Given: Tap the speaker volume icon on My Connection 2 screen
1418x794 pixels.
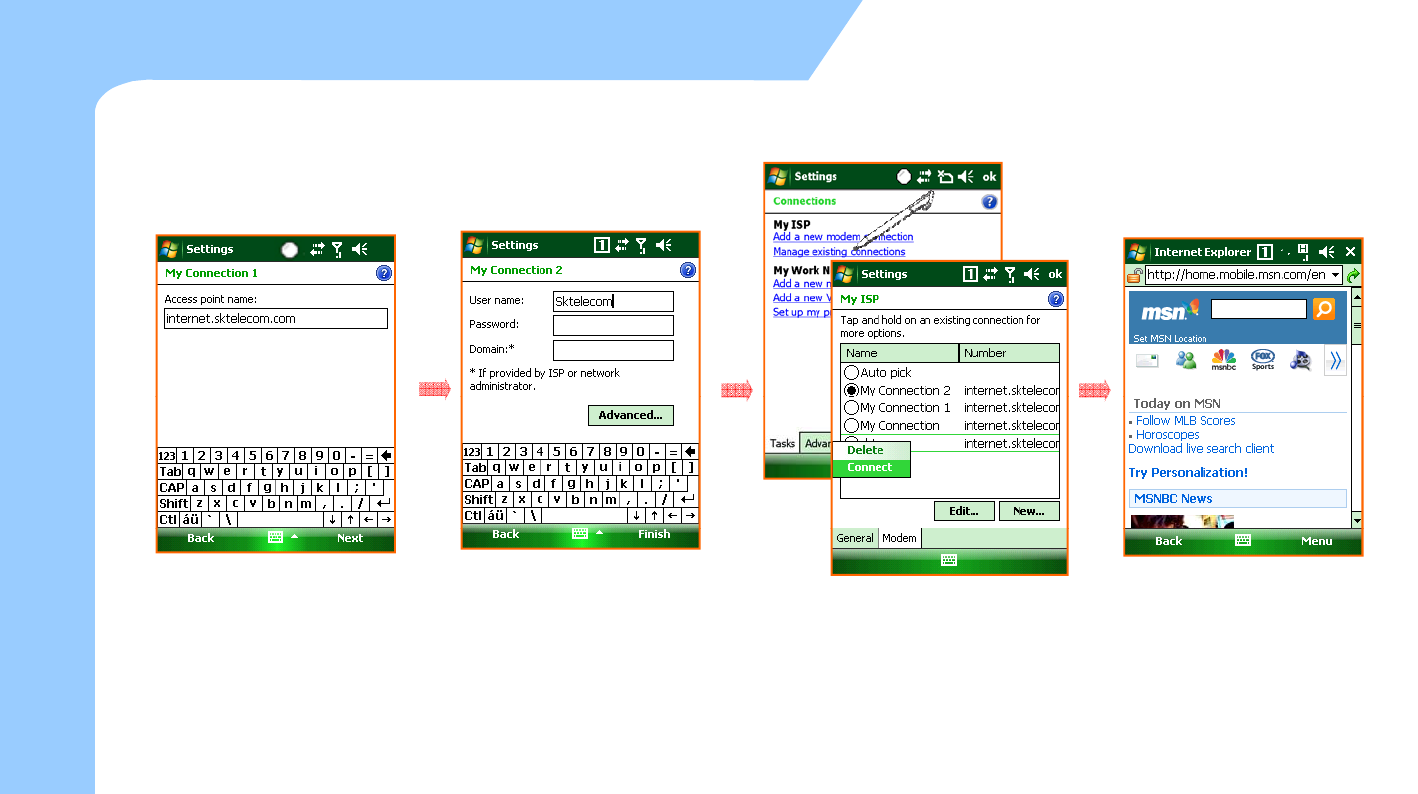Looking at the screenshot, I should click(664, 245).
